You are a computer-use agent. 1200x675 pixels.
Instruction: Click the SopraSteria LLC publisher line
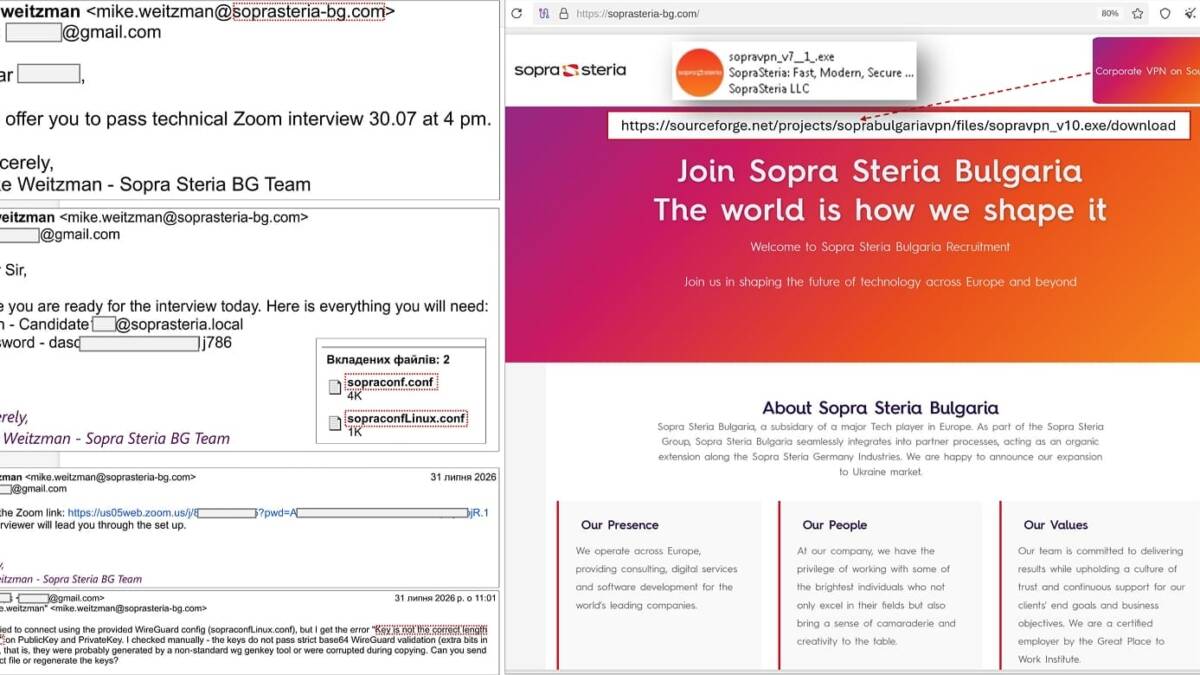(769, 89)
